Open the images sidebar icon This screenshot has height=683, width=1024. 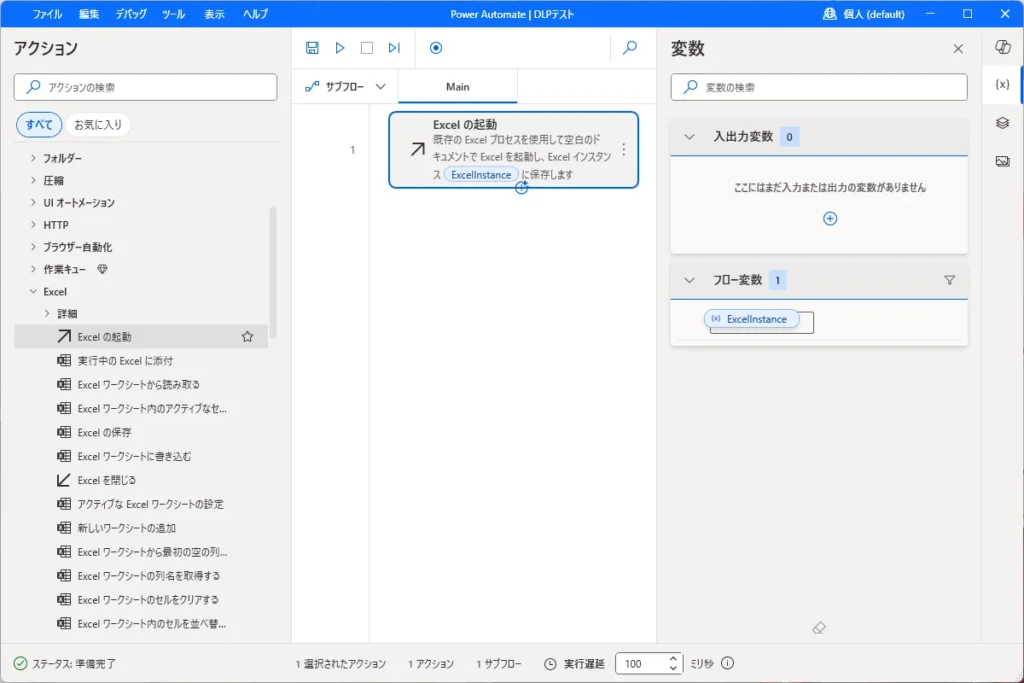(1002, 161)
